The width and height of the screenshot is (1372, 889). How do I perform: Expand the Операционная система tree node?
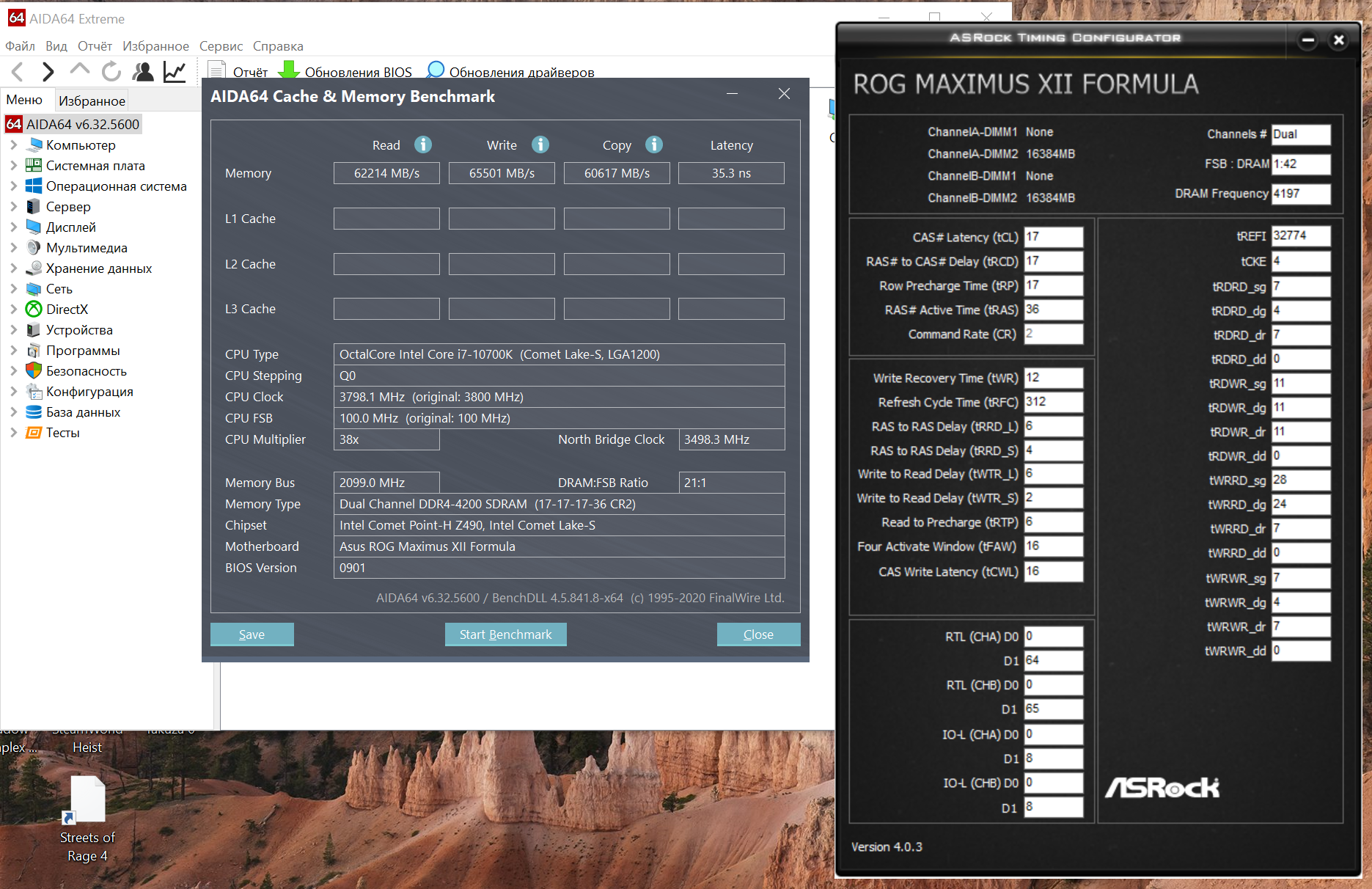coord(14,186)
